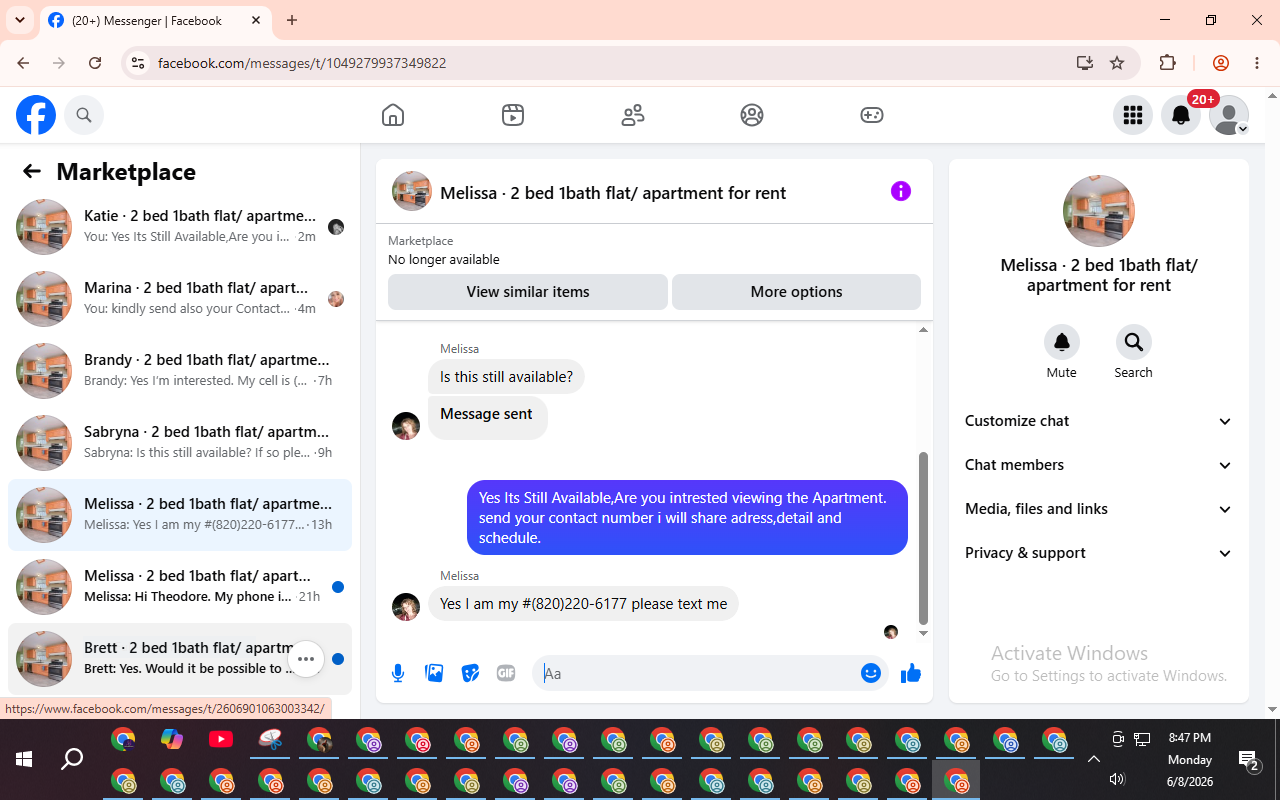Send a thumbs-up like
Image resolution: width=1280 pixels, height=800 pixels.
(910, 673)
